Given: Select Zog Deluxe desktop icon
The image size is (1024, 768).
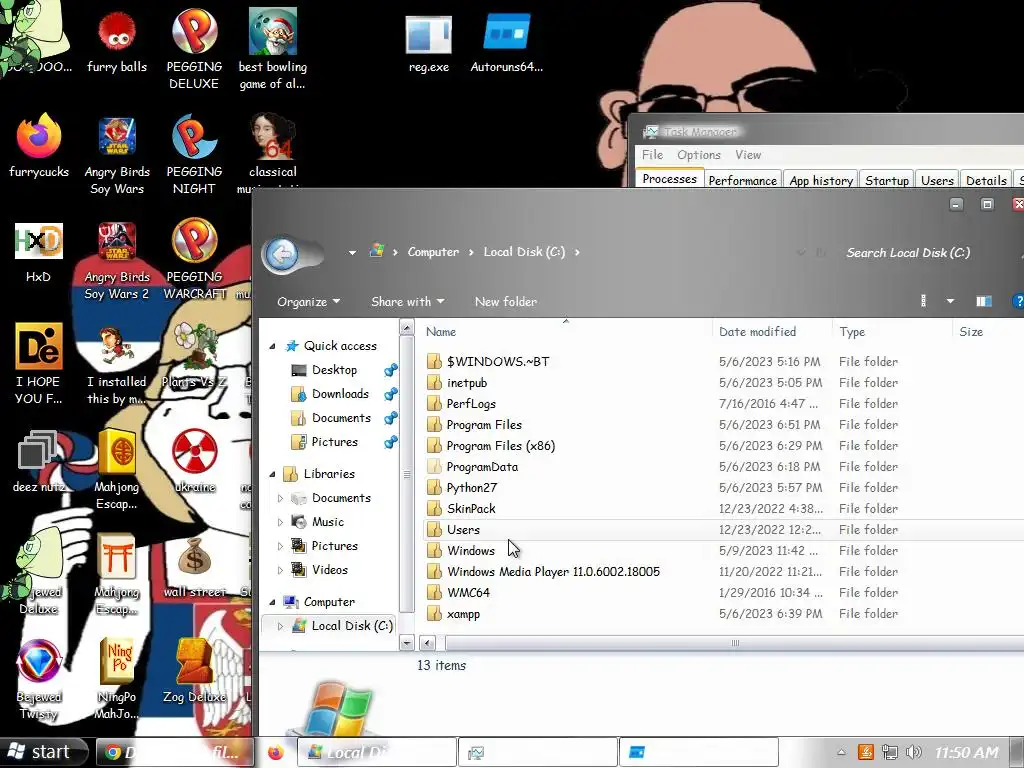Looking at the screenshot, I should pyautogui.click(x=195, y=671).
